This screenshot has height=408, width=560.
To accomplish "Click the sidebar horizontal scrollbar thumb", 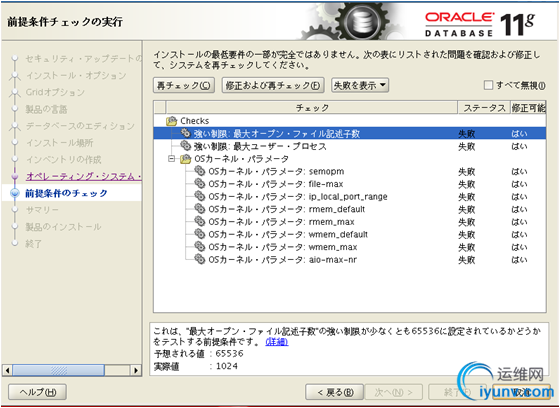I will tap(59, 370).
